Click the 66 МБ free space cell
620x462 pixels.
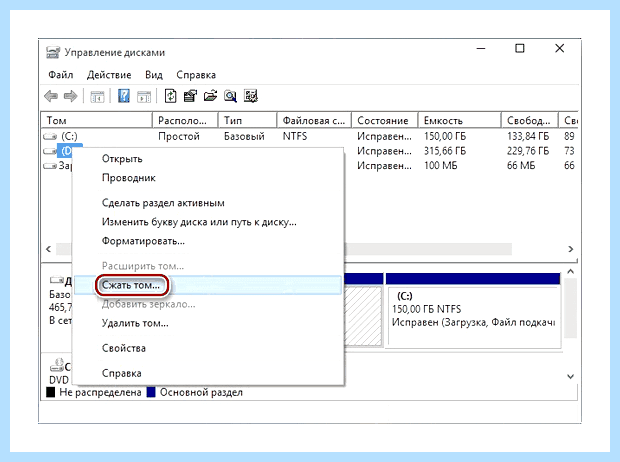(521, 165)
